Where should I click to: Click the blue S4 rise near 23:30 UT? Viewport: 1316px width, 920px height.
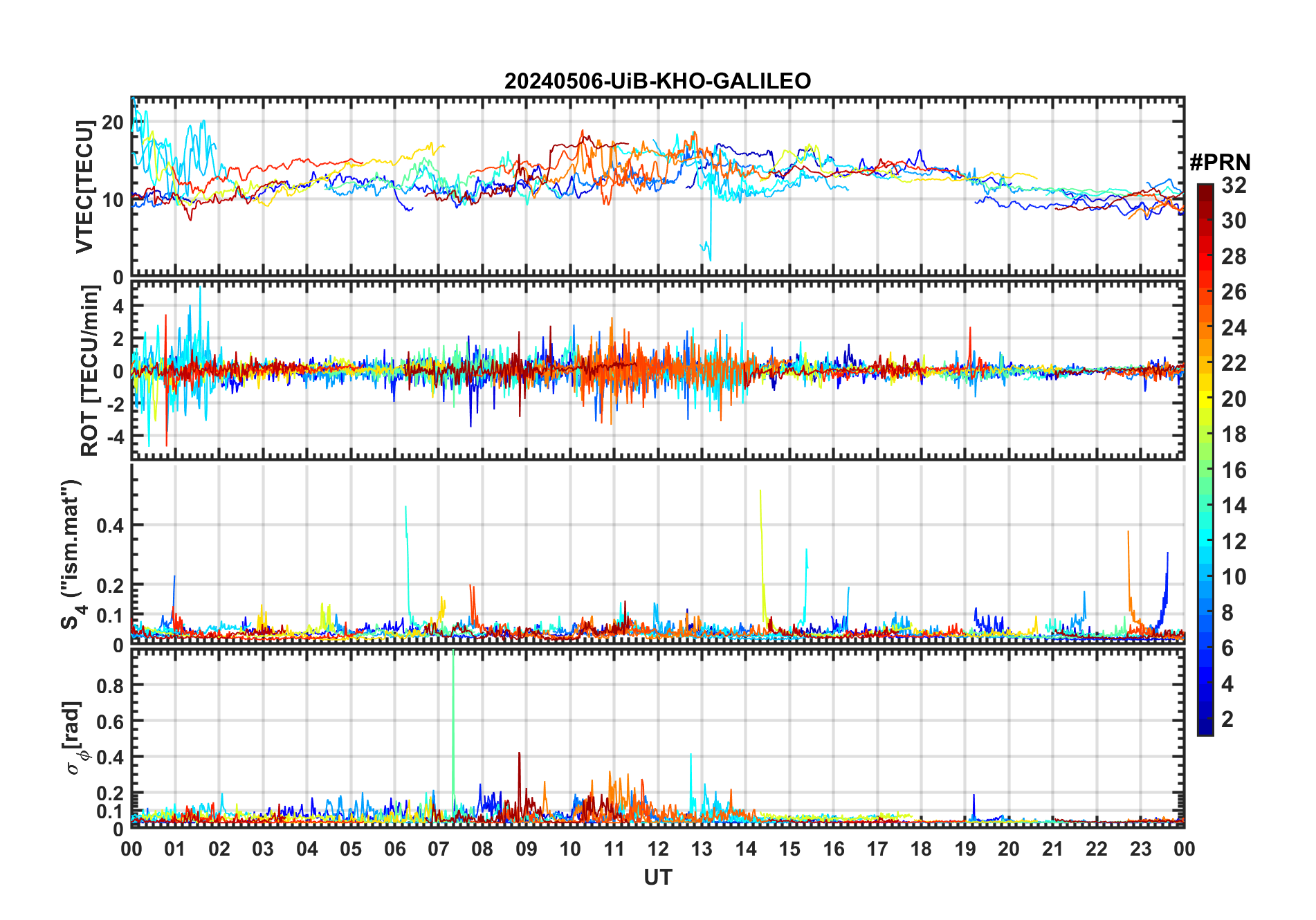1163,591
